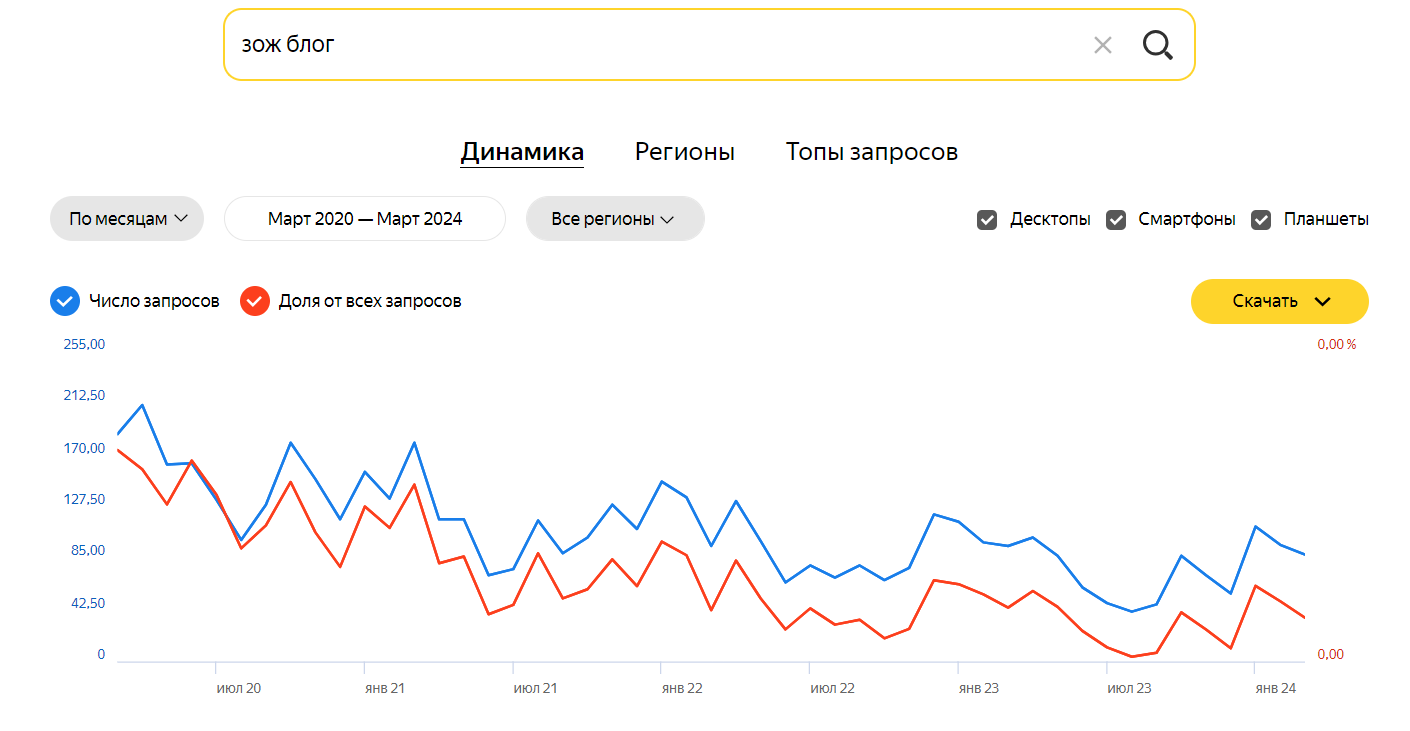The width and height of the screenshot is (1410, 731).
Task: Click the 0,00 % label on right axis
Action: point(1337,344)
